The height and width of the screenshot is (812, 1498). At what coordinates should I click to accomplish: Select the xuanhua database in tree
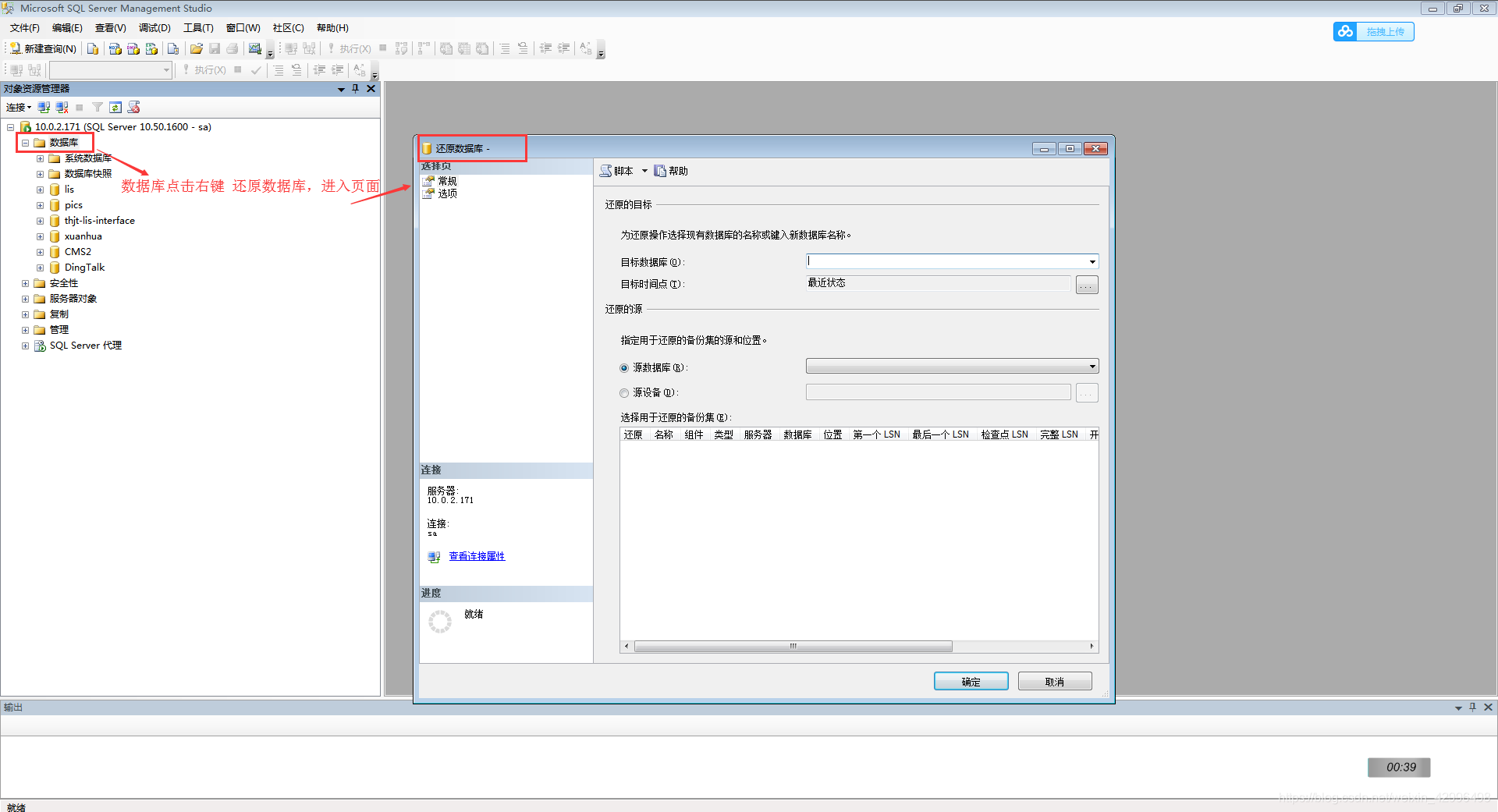[83, 236]
